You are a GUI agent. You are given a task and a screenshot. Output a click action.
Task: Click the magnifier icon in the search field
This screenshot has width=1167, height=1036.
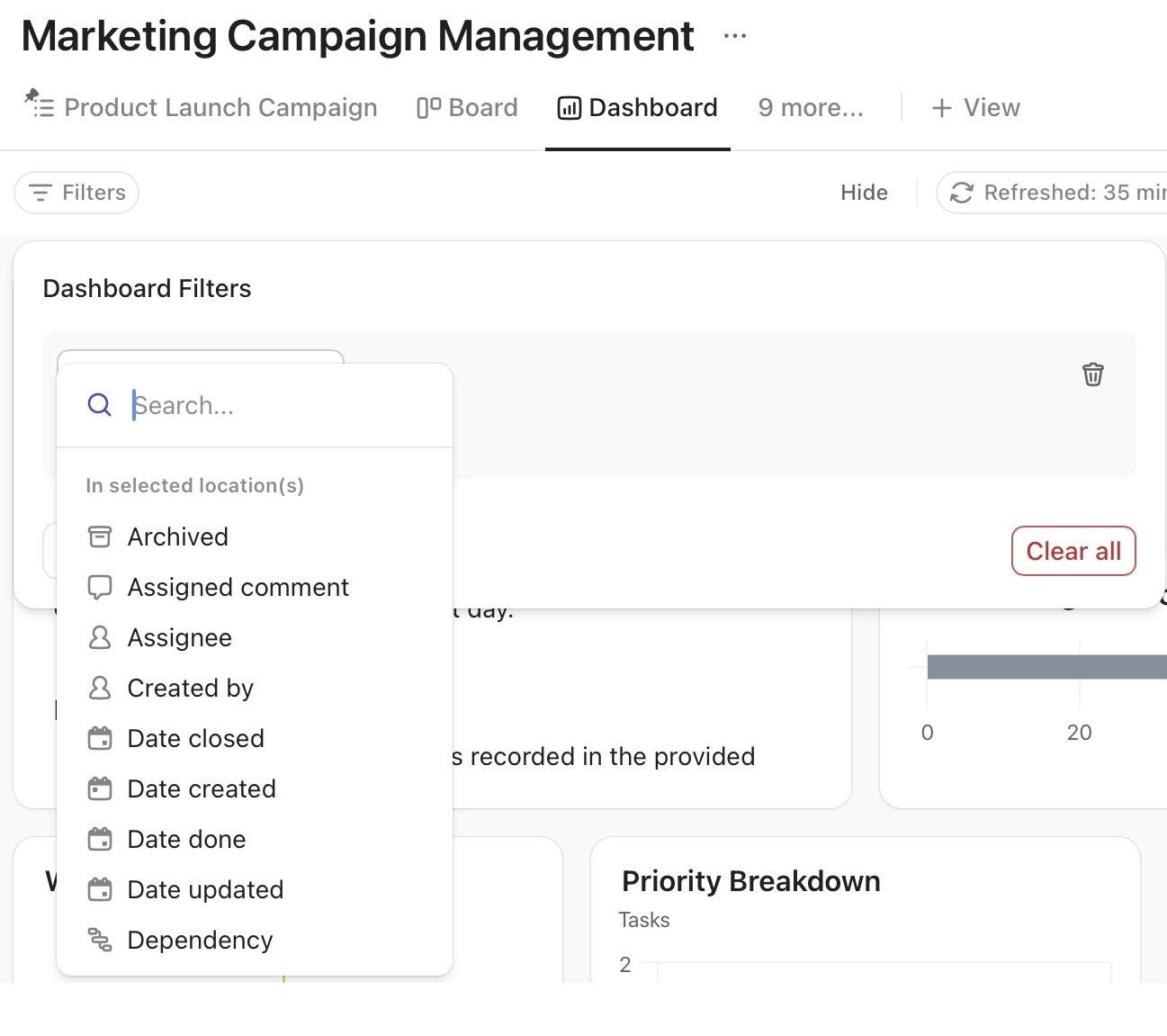pyautogui.click(x=98, y=405)
